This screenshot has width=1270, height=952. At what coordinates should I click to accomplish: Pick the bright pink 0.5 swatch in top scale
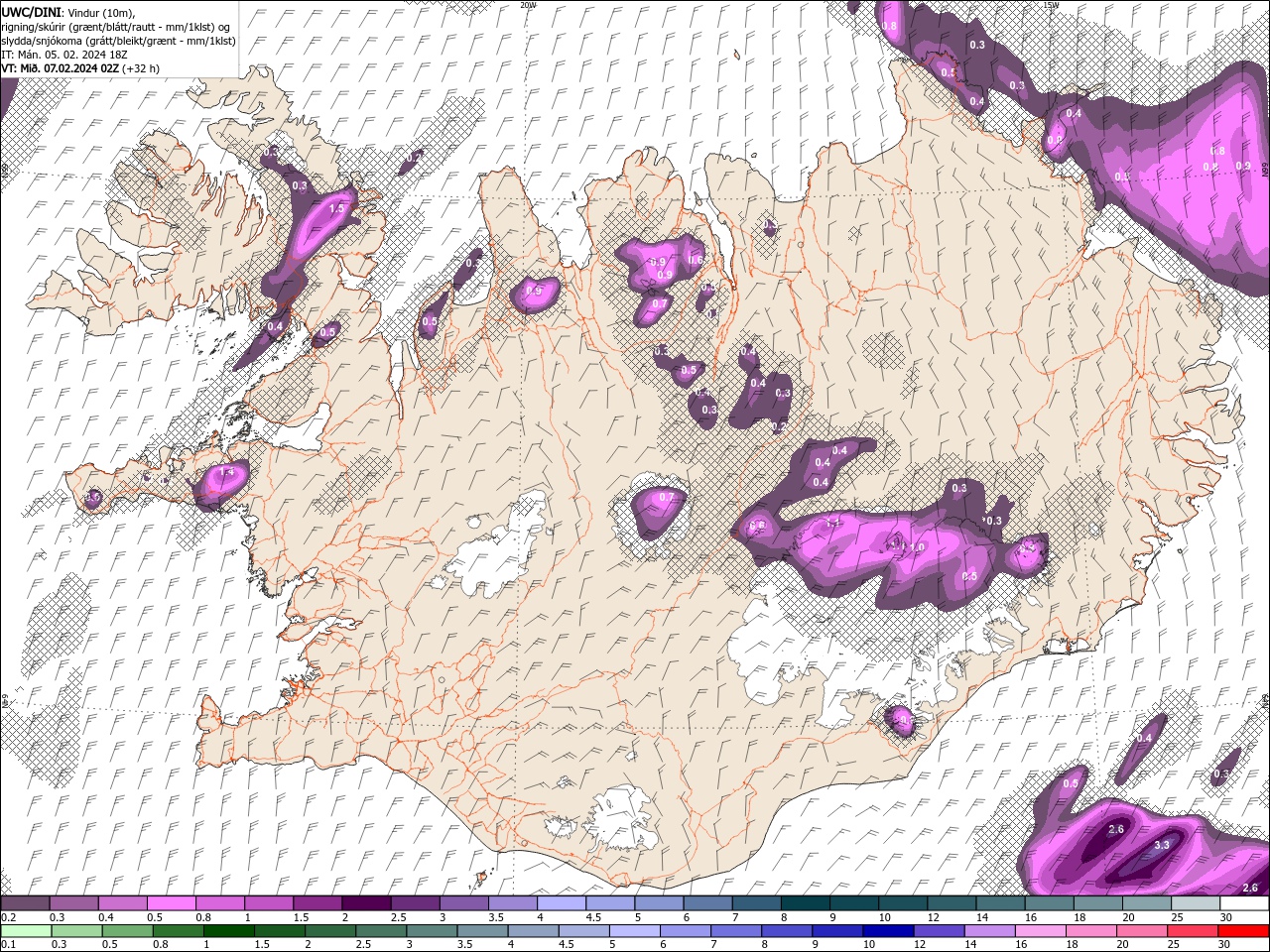171,903
